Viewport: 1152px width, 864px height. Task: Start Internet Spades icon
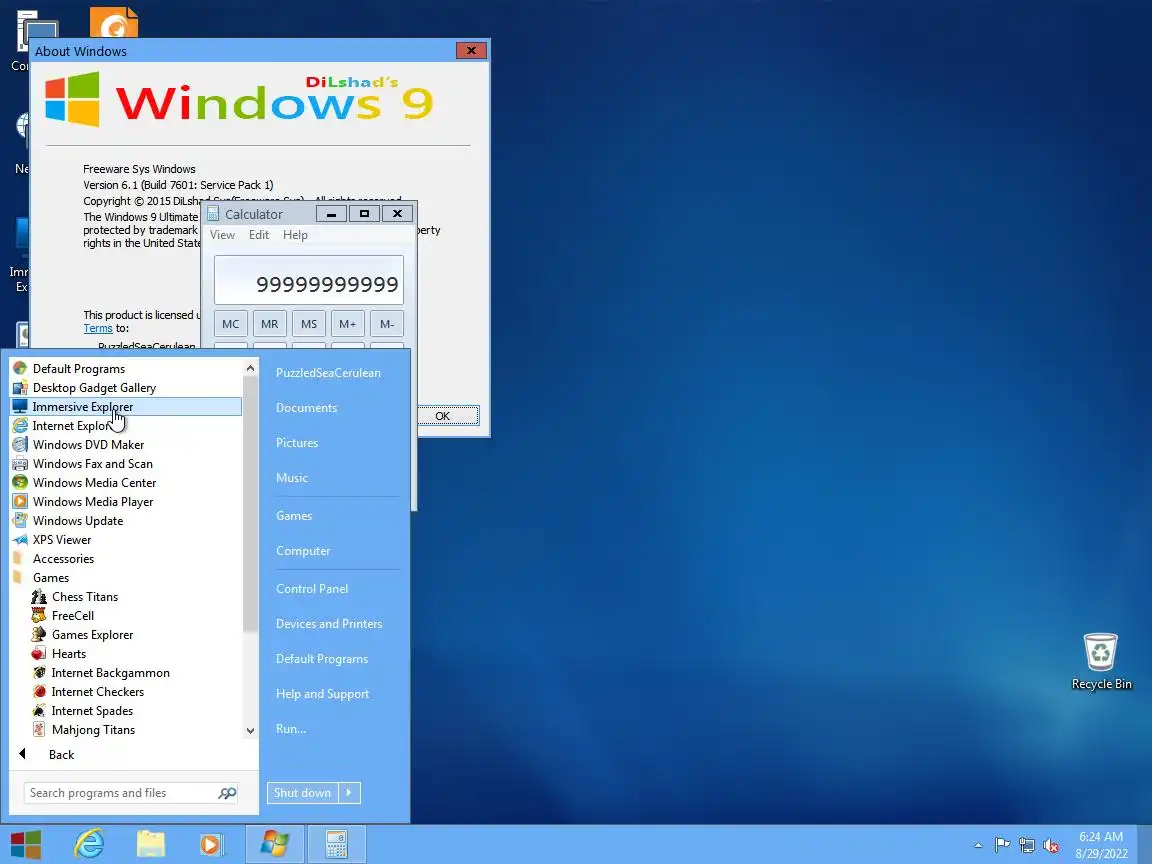point(39,711)
